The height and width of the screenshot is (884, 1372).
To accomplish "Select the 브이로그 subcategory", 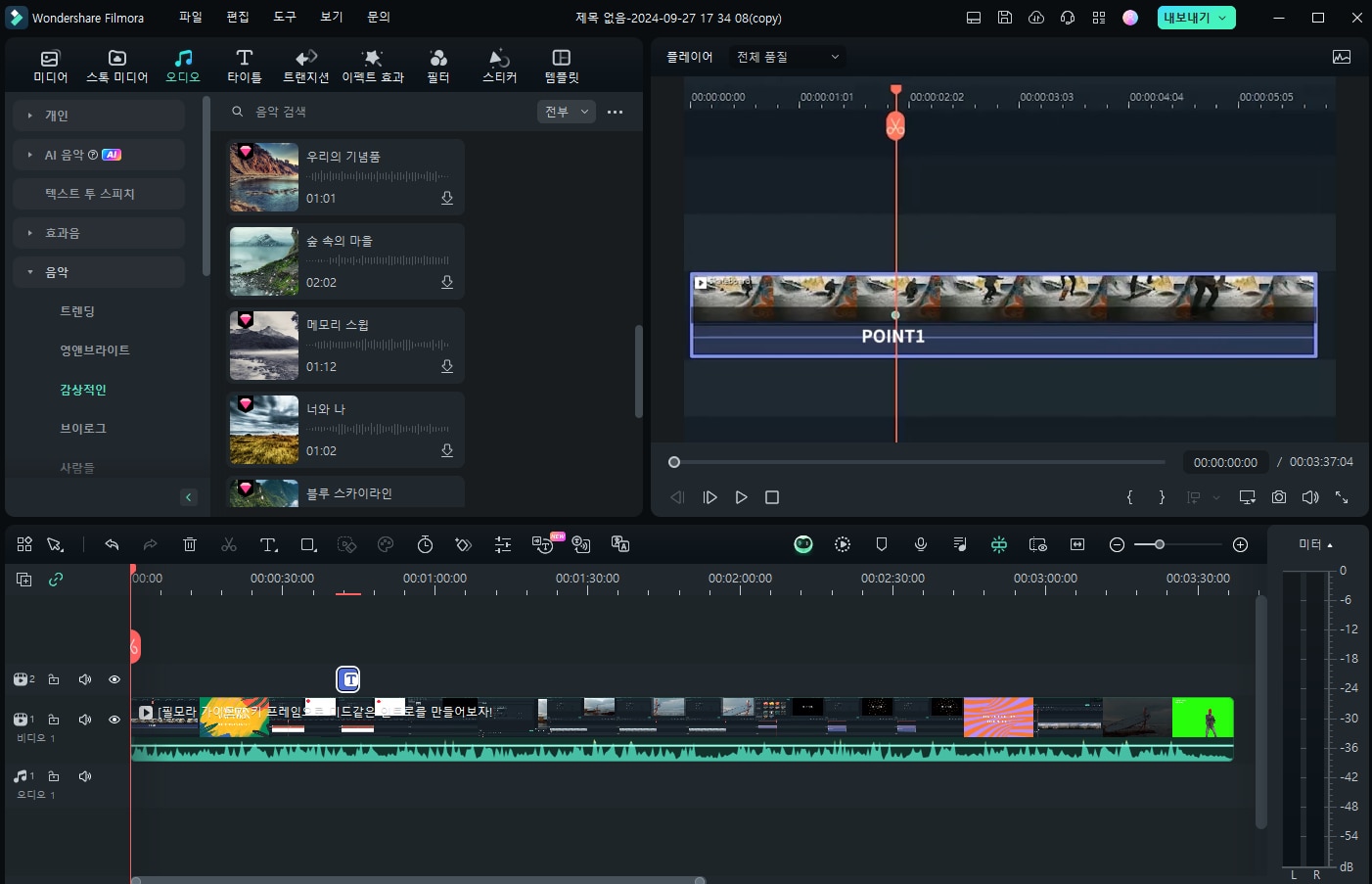I will coord(83,429).
